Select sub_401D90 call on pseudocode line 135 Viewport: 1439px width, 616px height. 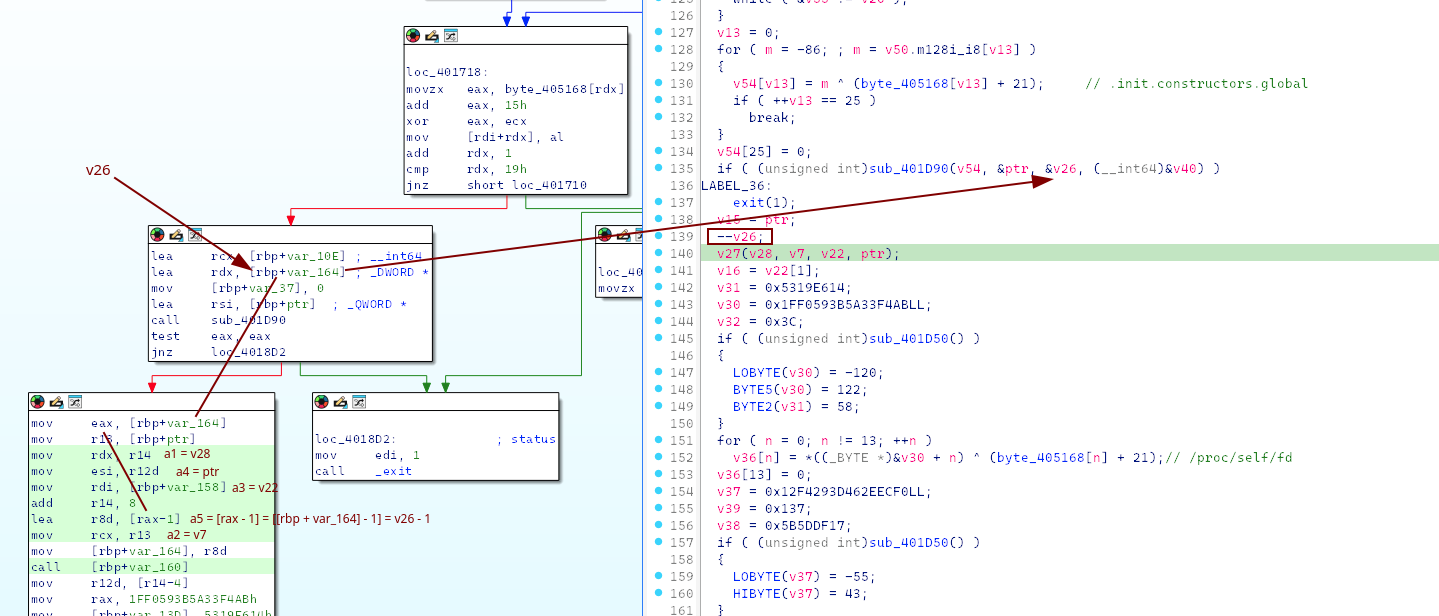[911, 168]
